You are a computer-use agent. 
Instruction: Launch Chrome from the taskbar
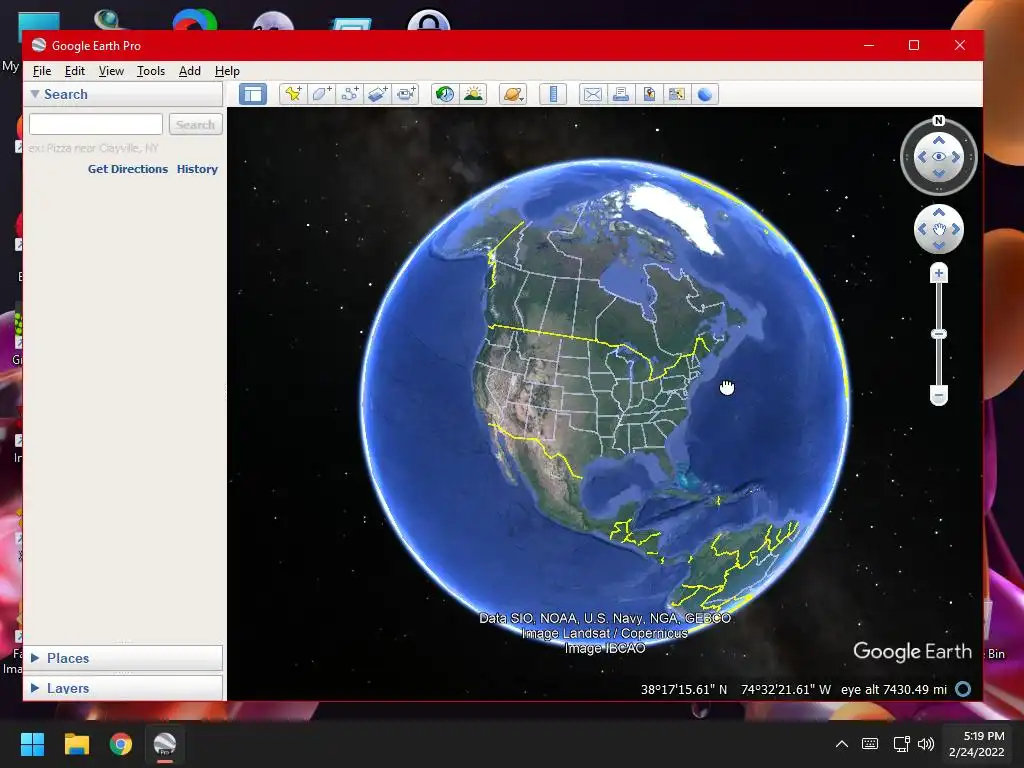pyautogui.click(x=120, y=744)
